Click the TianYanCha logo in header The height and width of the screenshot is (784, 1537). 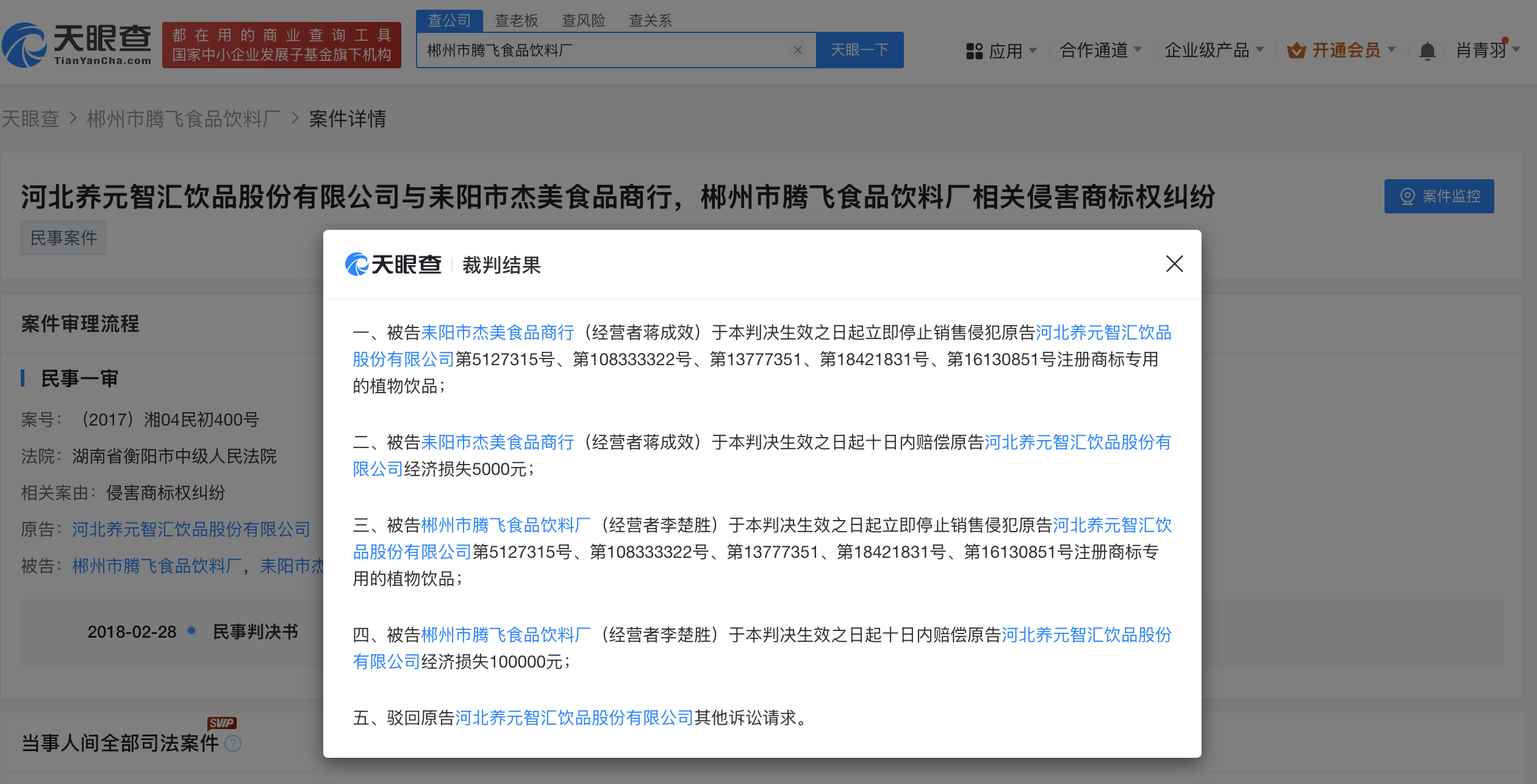click(x=77, y=45)
